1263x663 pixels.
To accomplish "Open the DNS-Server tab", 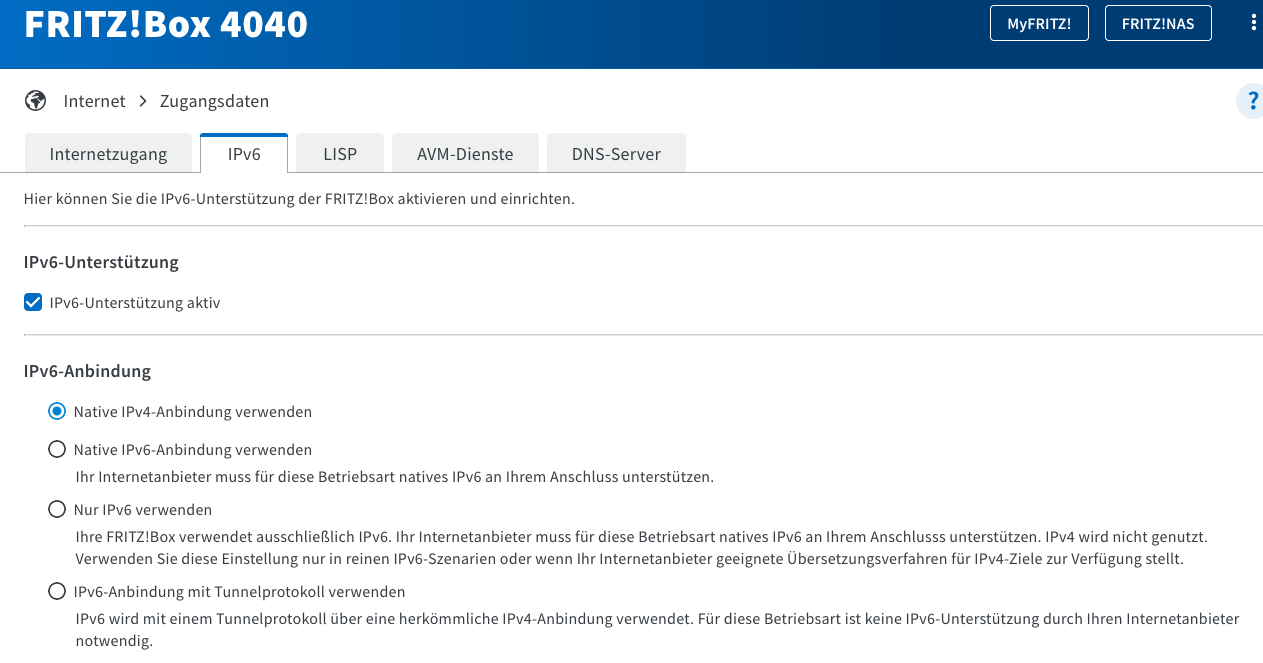I will [616, 154].
